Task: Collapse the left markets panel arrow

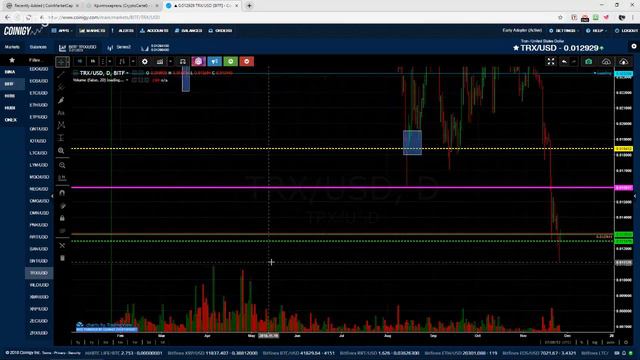Action: click(52, 196)
